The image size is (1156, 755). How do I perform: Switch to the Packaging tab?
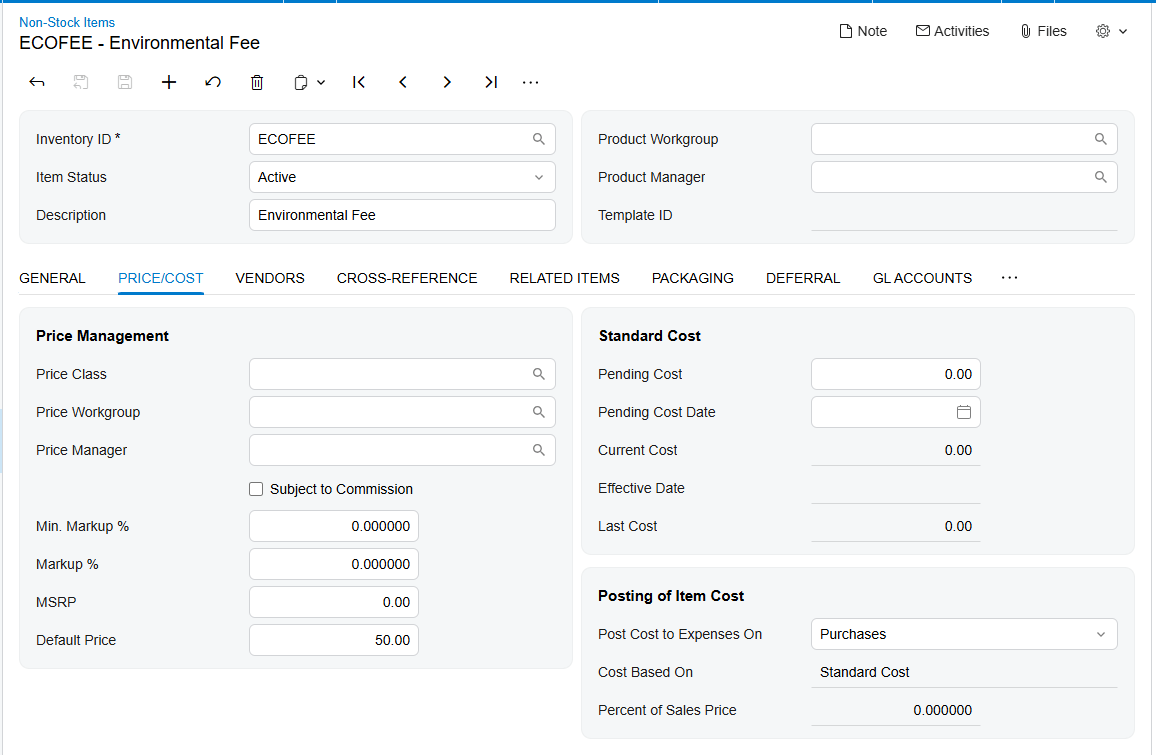[693, 278]
